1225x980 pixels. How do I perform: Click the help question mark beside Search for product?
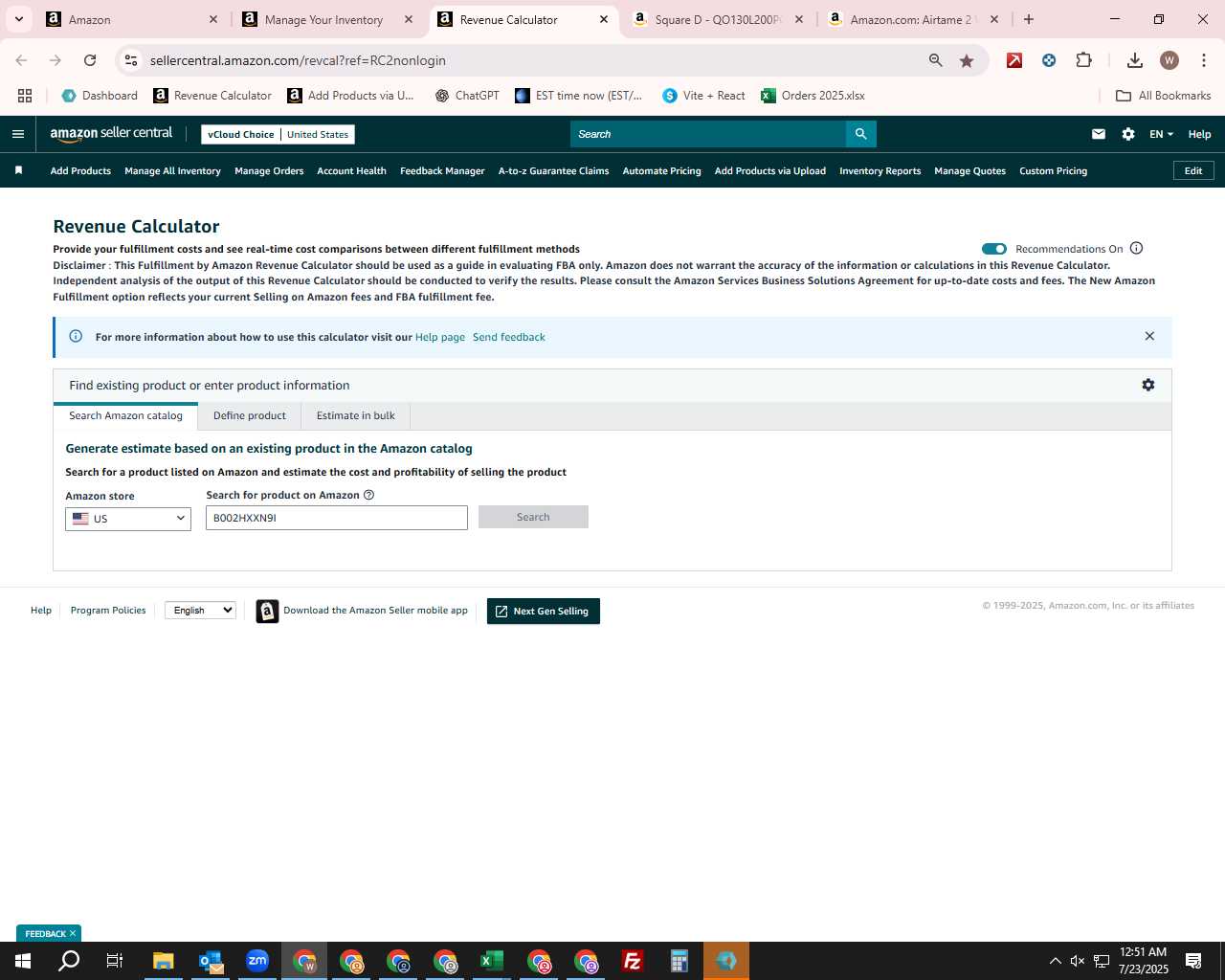click(x=369, y=495)
